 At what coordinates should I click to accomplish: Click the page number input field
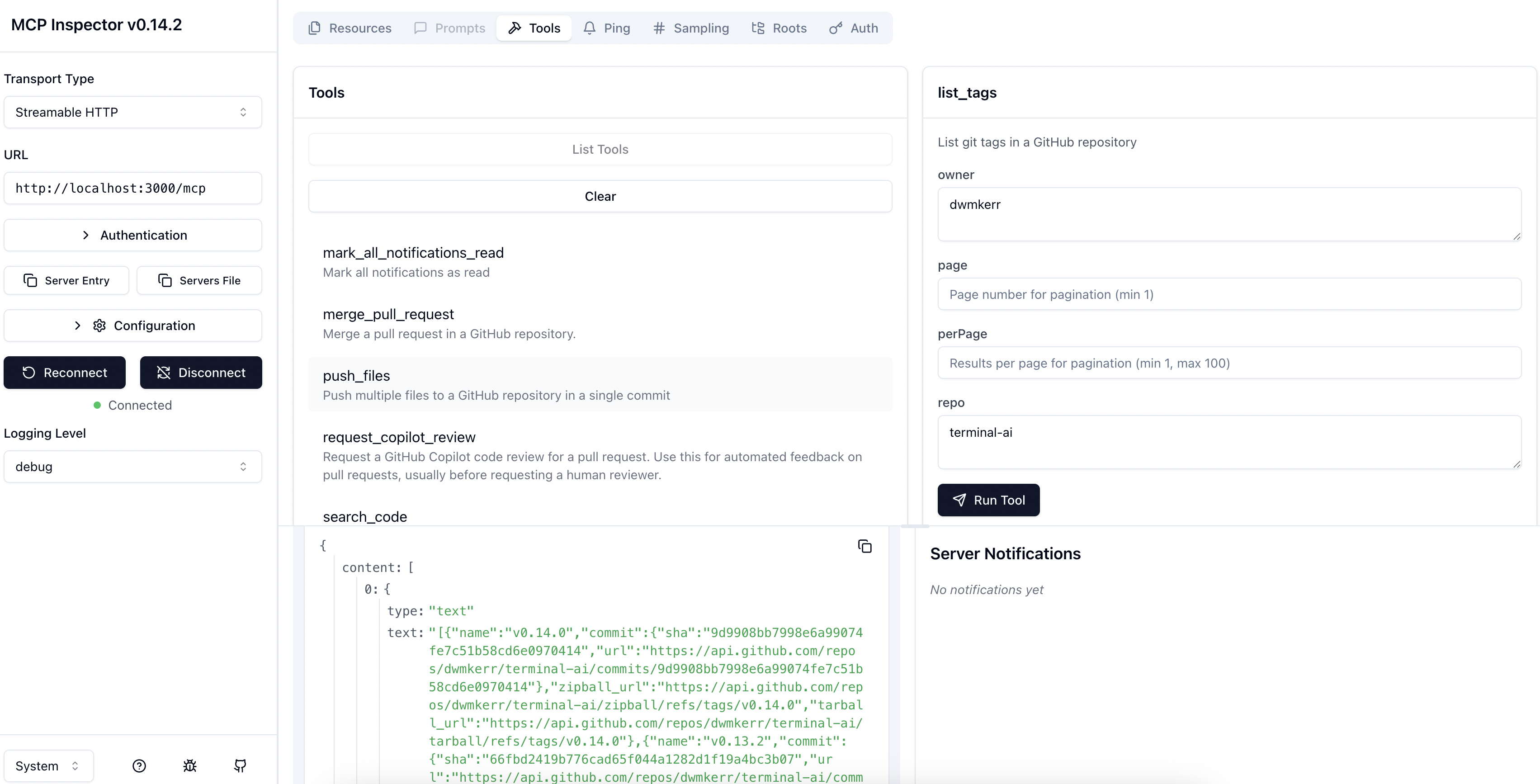(x=1229, y=294)
